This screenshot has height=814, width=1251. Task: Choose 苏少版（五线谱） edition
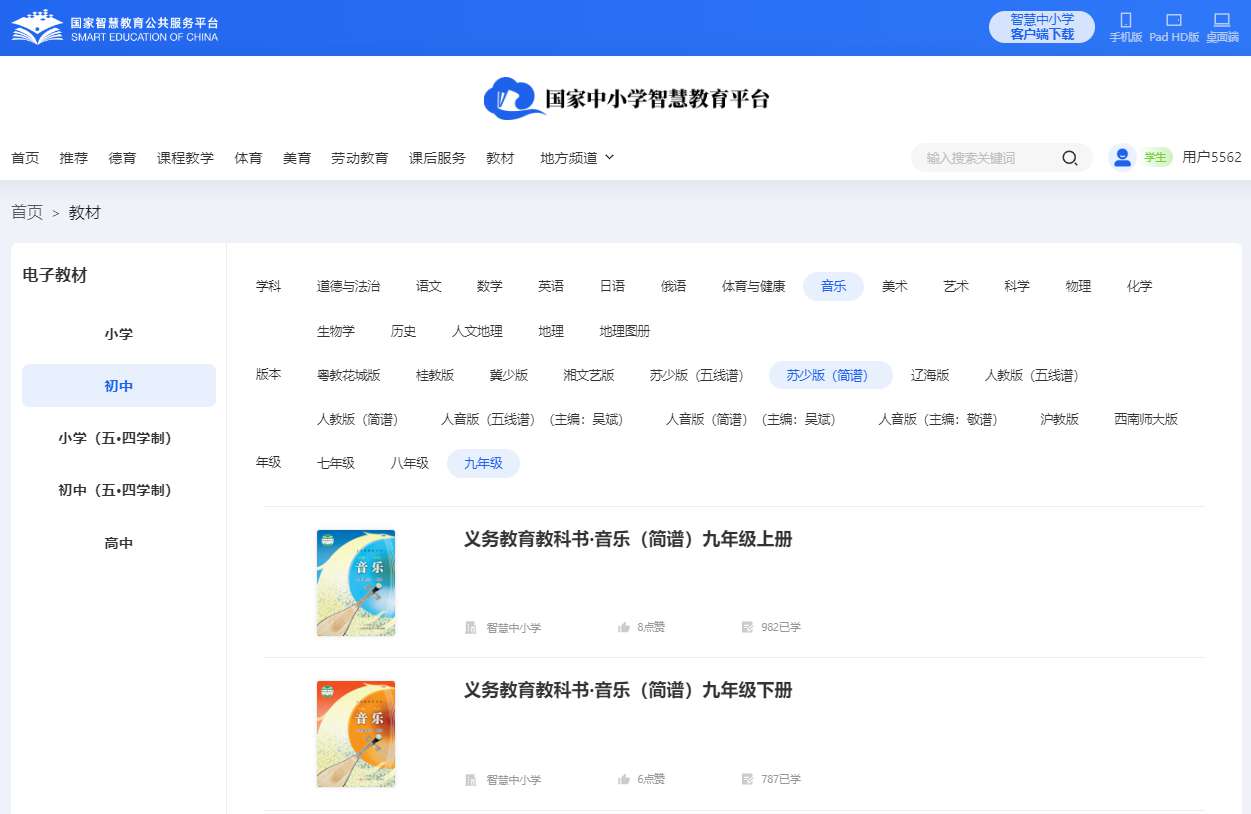coord(700,375)
